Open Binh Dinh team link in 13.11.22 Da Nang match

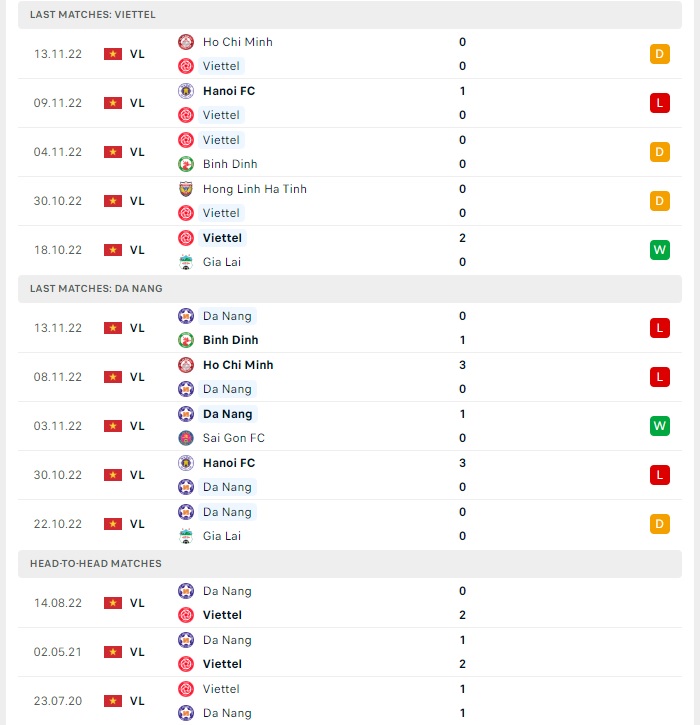(x=230, y=340)
